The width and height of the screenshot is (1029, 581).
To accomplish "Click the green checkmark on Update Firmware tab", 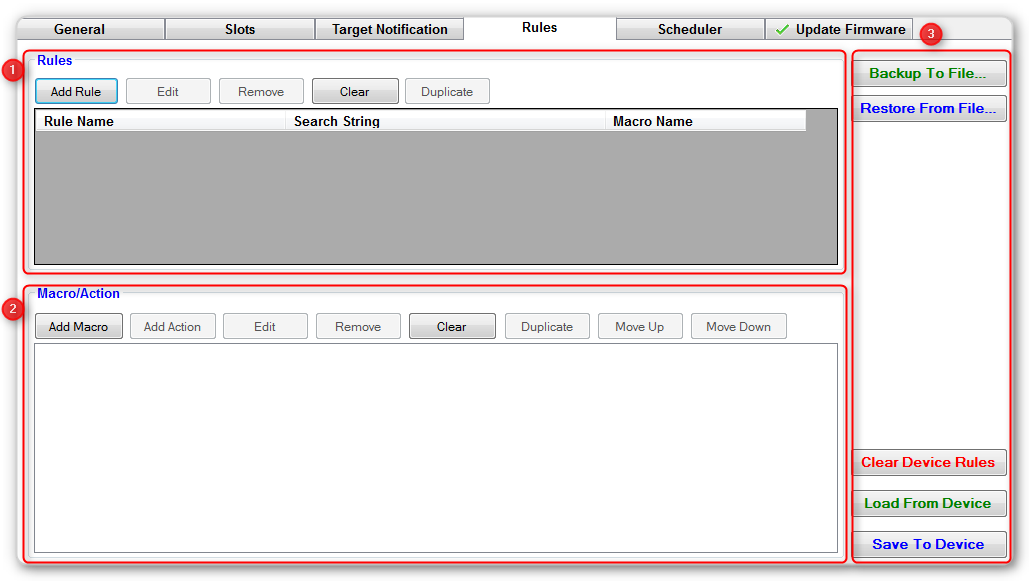I will tap(782, 30).
